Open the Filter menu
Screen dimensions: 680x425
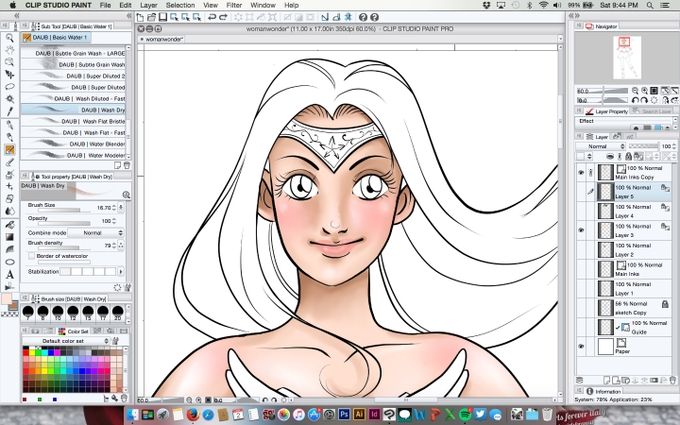tap(234, 5)
